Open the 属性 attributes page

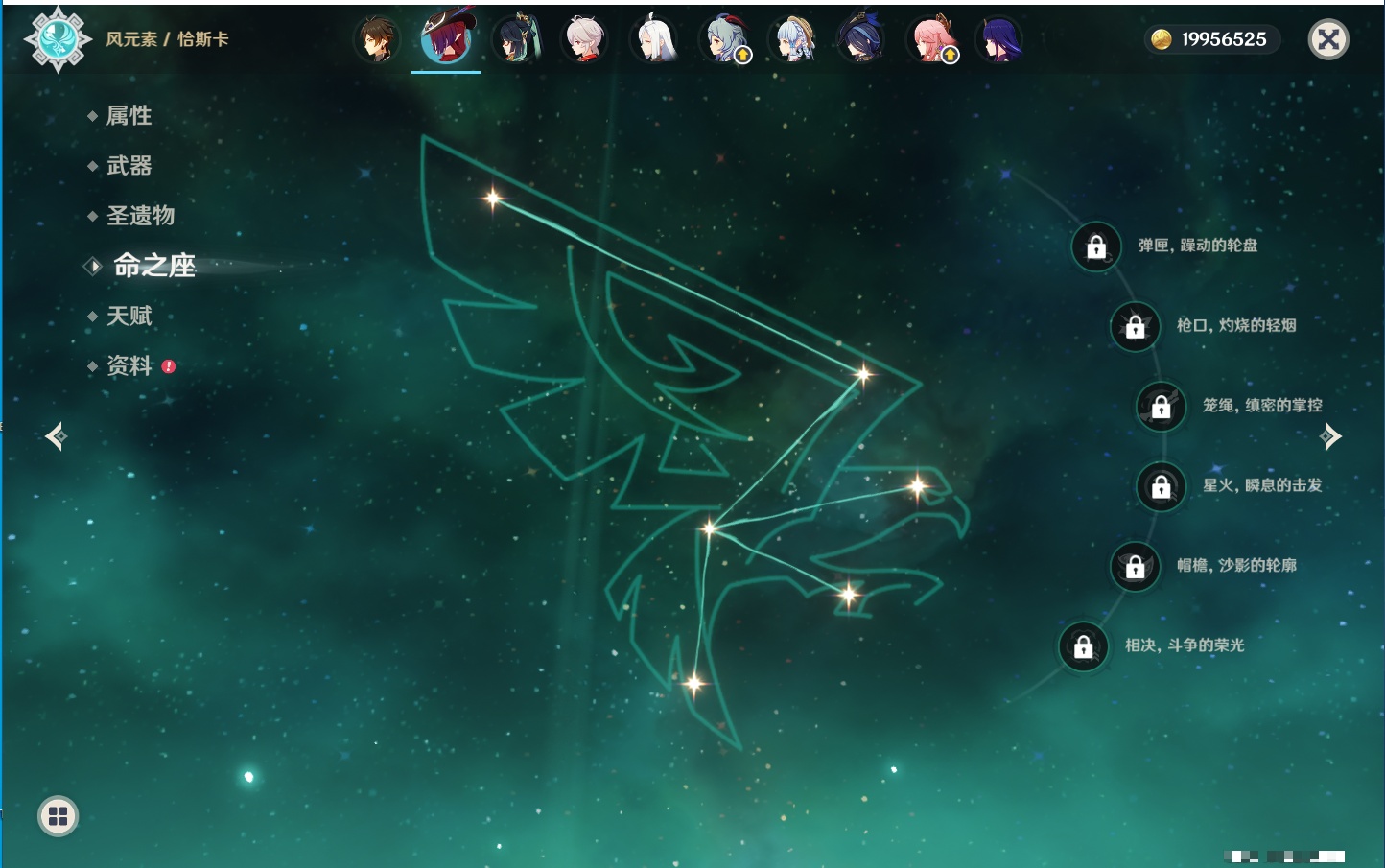coord(129,116)
